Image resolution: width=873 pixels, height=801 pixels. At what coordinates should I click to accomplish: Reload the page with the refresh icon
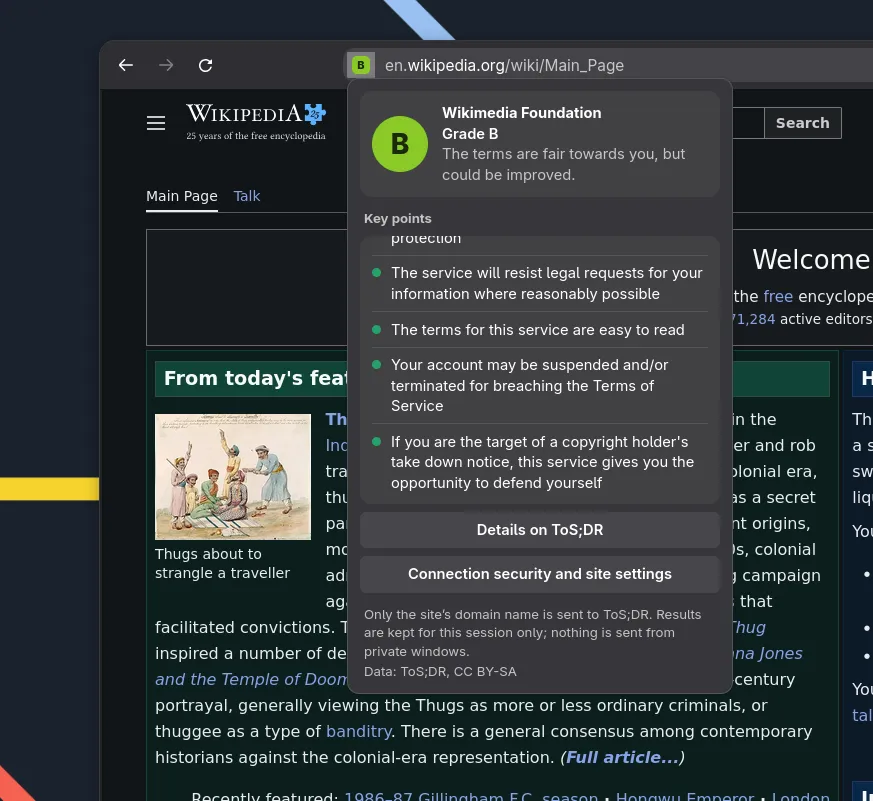(x=205, y=65)
